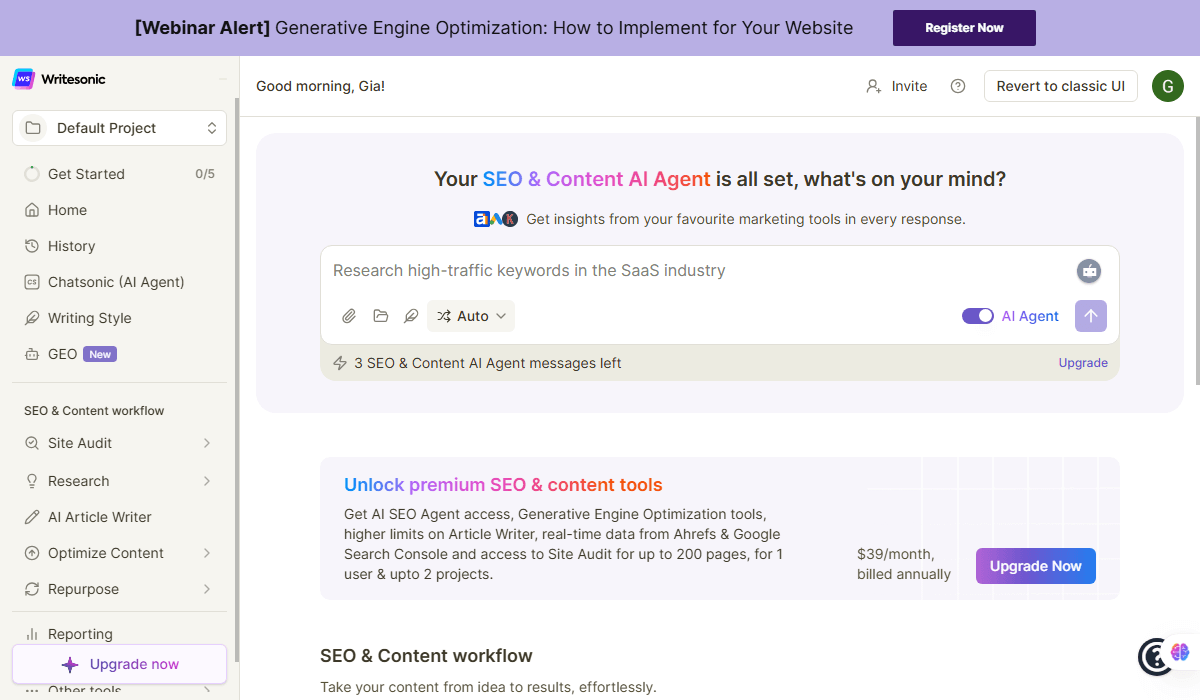Click the feather writing style icon in prompt

pos(411,316)
